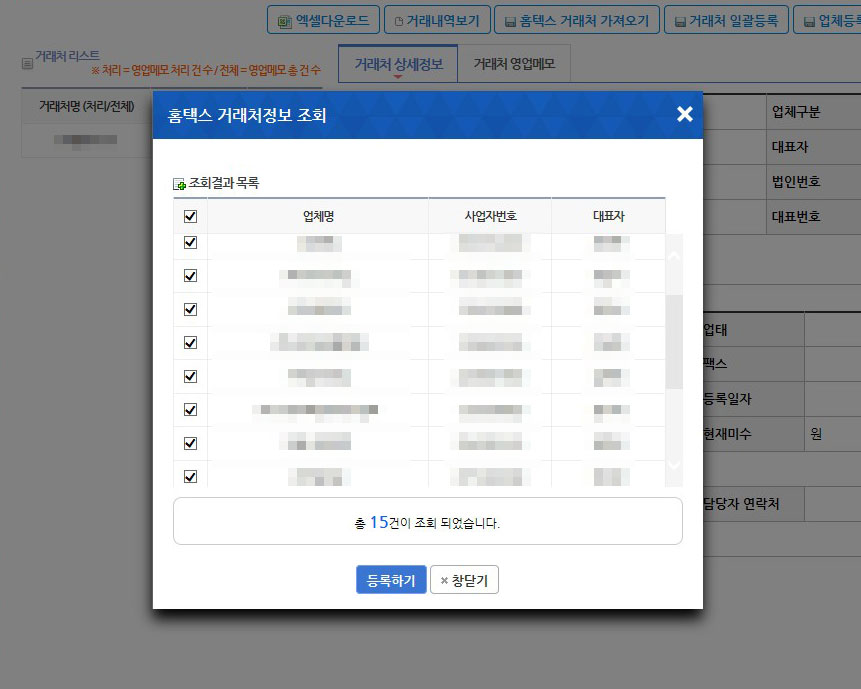The width and height of the screenshot is (861, 689).
Task: Switch to 거래처 영업메모 tab
Action: (x=514, y=64)
